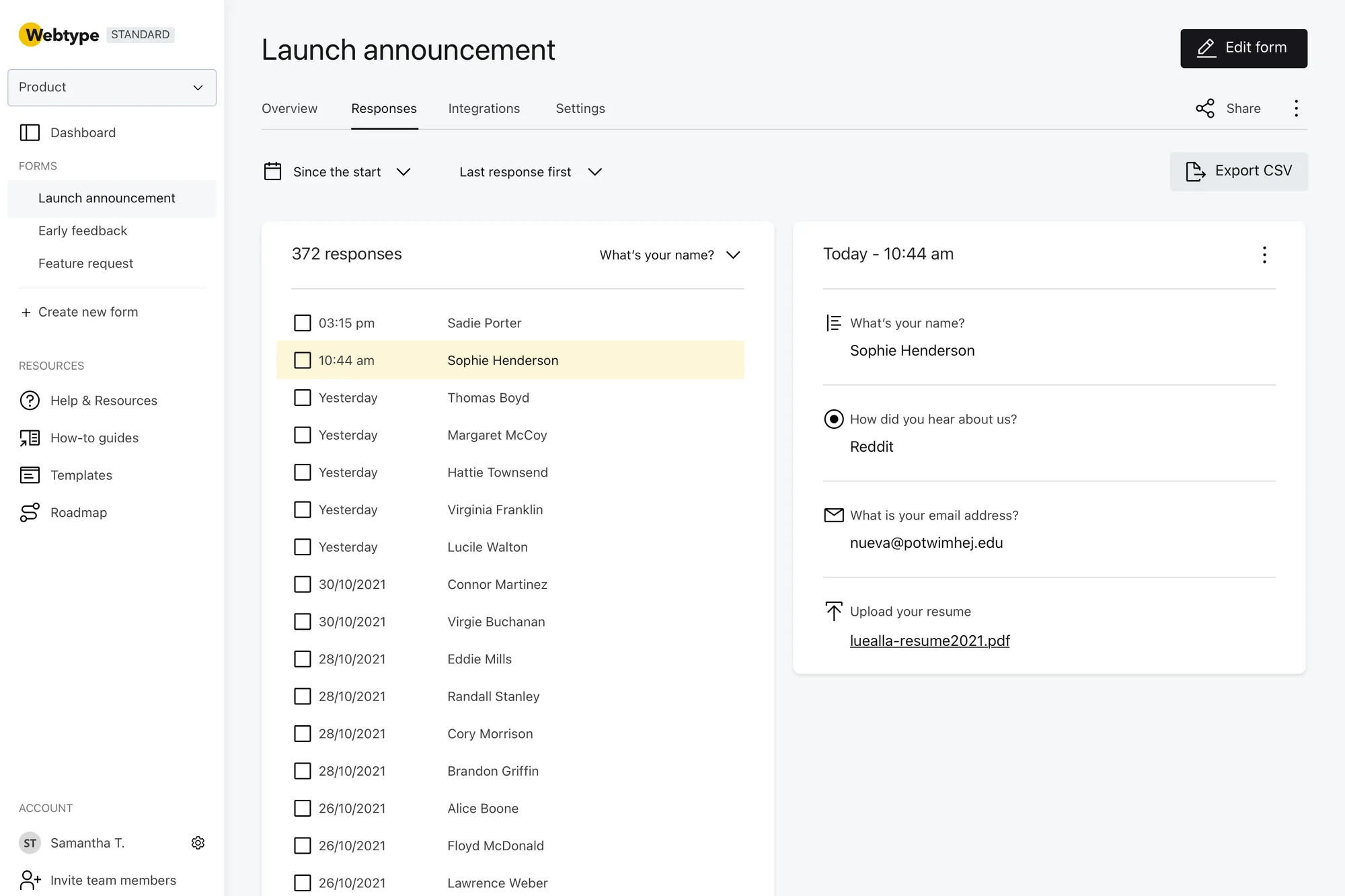Expand the What's your name? column dropdown

coord(669,255)
